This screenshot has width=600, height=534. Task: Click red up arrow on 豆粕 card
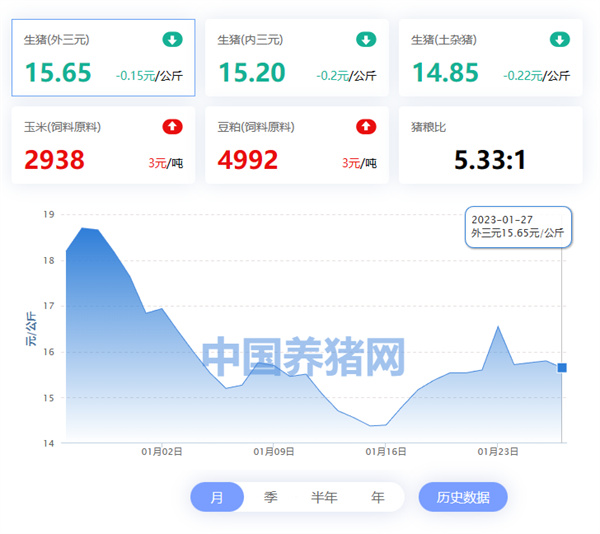click(x=366, y=127)
